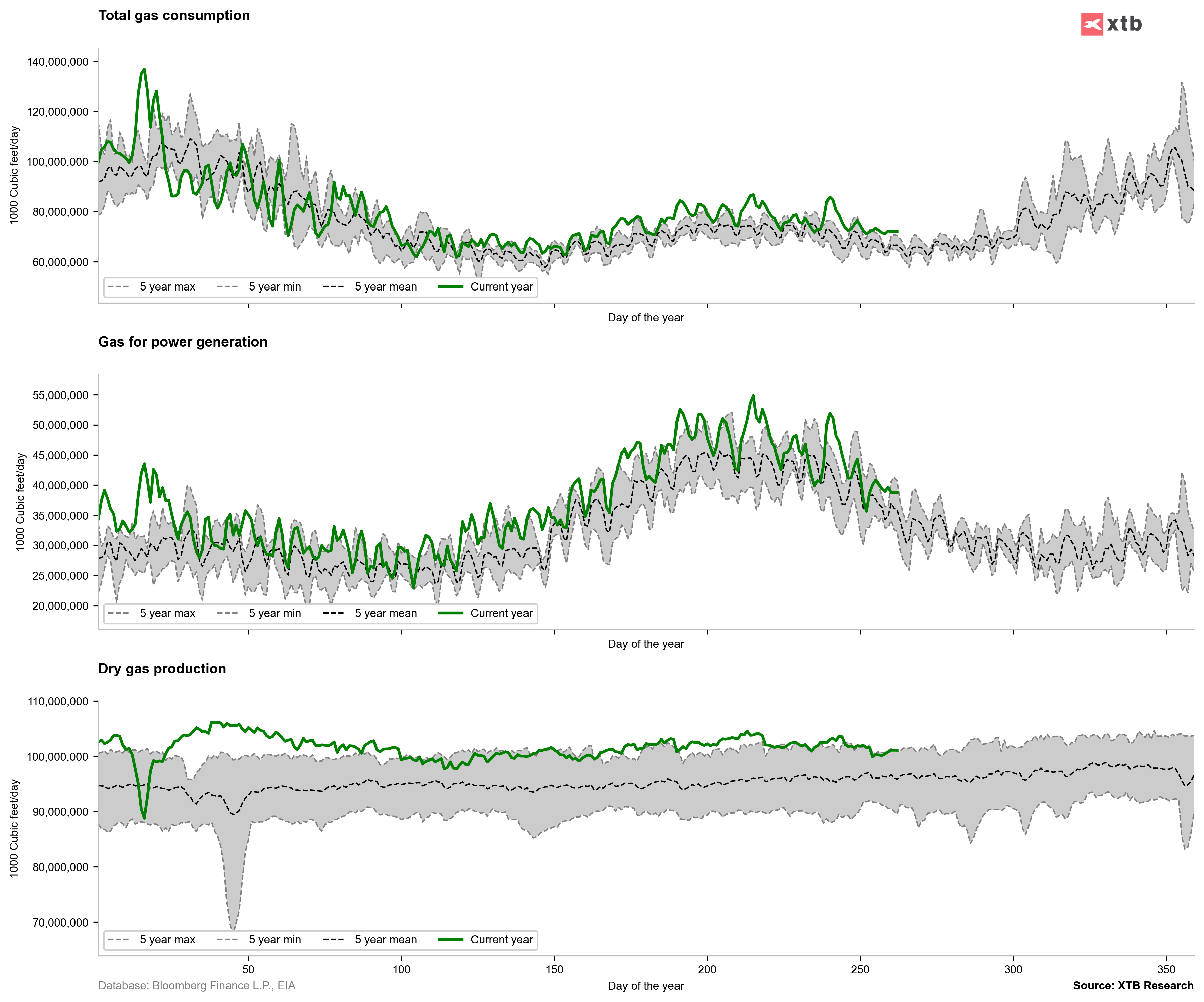Screen dimensions: 1204x1002
Task: Click the 55,000,000 y-axis tick label
Action: tap(60, 395)
